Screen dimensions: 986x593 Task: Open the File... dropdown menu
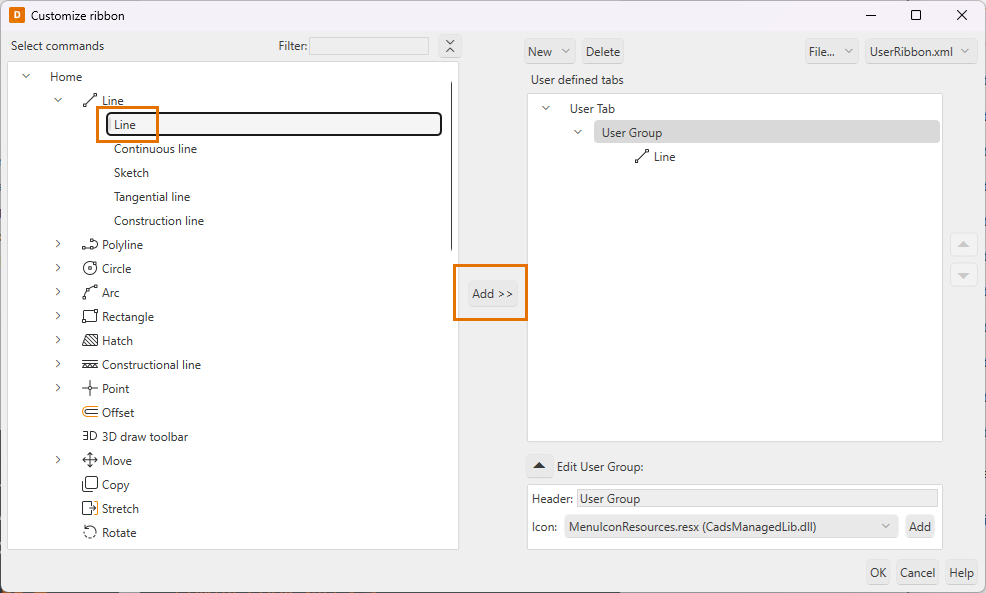831,52
